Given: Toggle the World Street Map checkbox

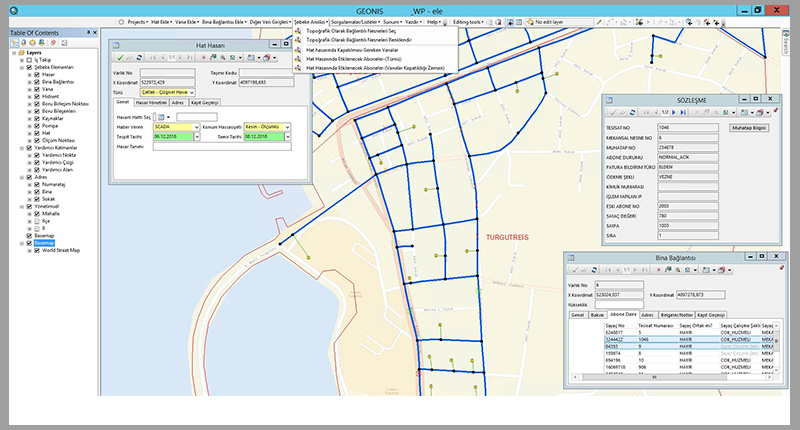Looking at the screenshot, I should 37,250.
